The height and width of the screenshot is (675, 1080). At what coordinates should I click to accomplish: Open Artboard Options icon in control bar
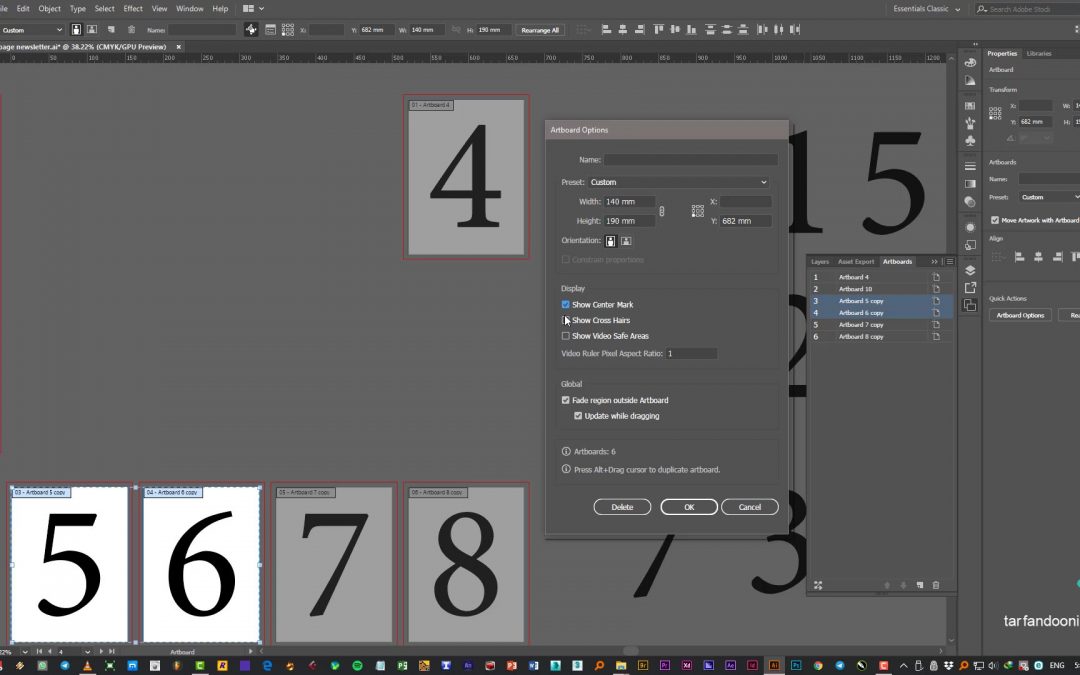(x=270, y=30)
